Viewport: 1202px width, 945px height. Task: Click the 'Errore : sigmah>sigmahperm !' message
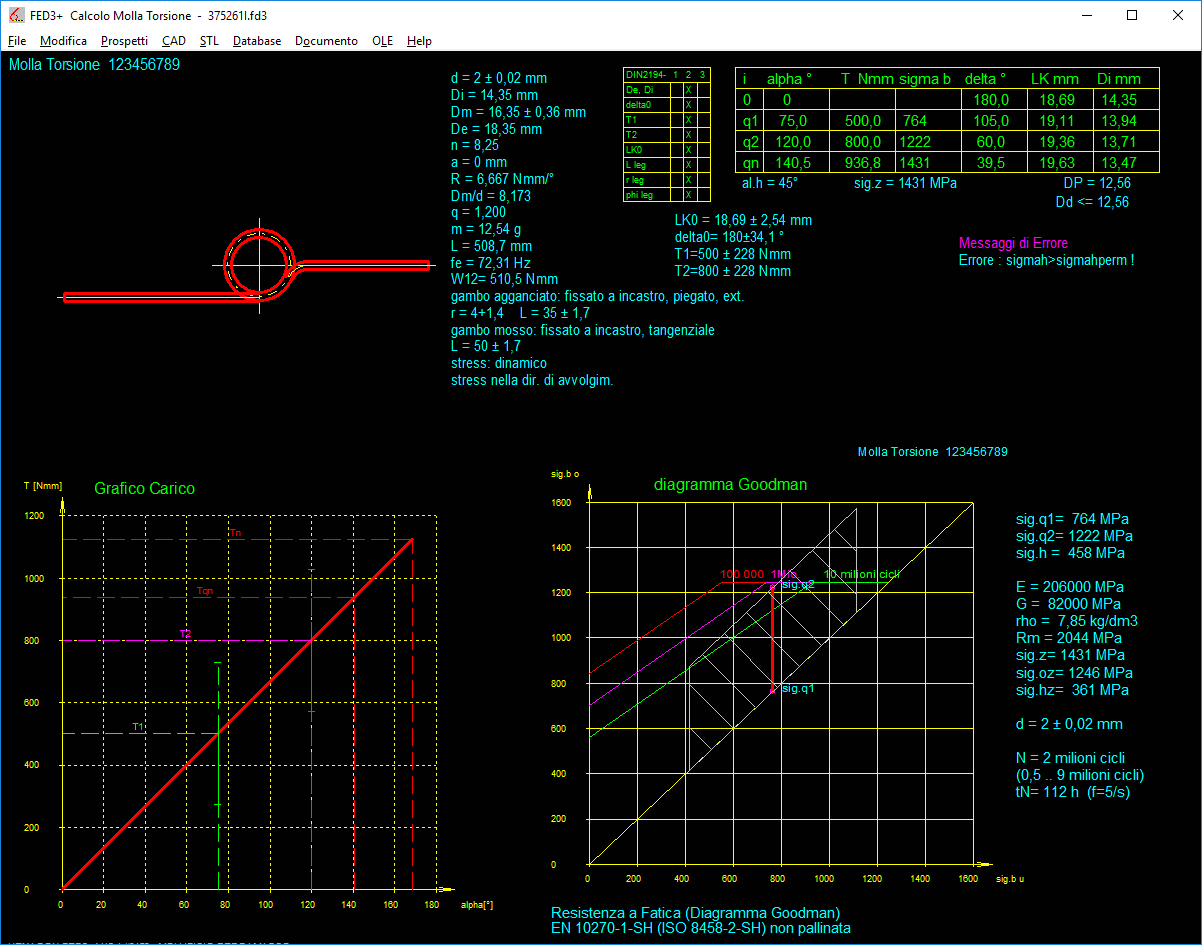pos(1046,260)
